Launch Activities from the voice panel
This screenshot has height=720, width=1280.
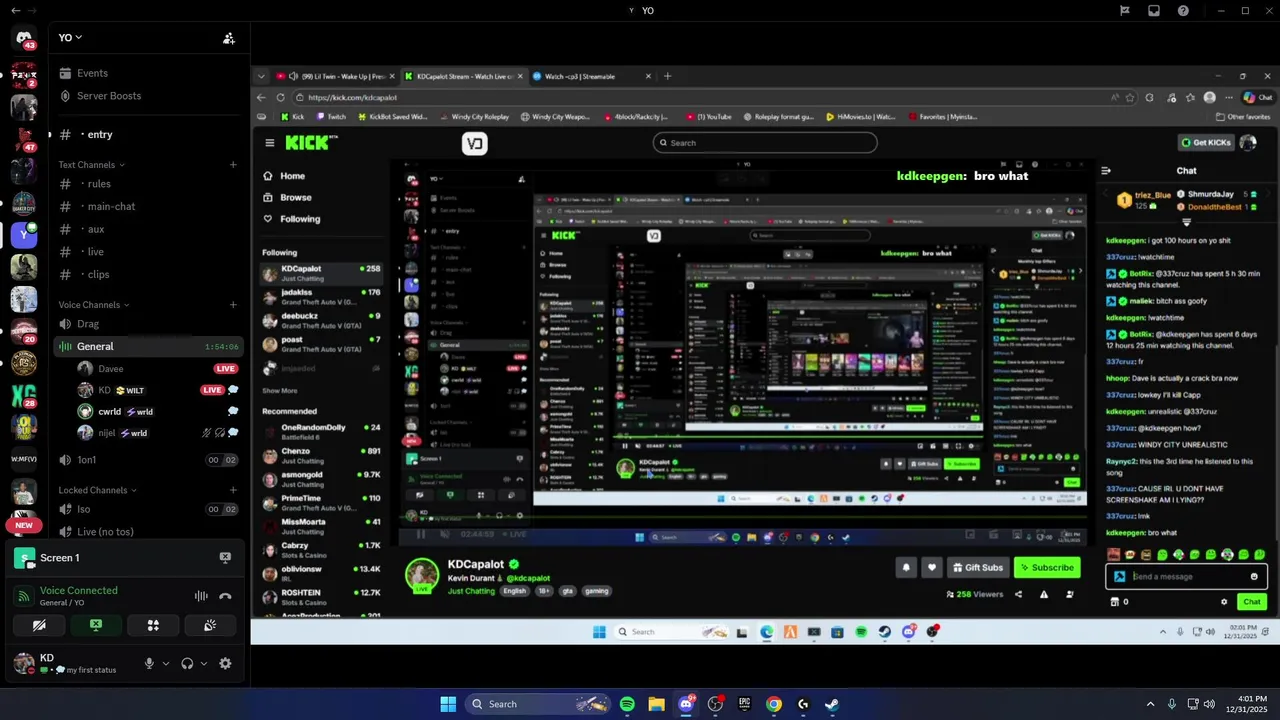tap(153, 625)
